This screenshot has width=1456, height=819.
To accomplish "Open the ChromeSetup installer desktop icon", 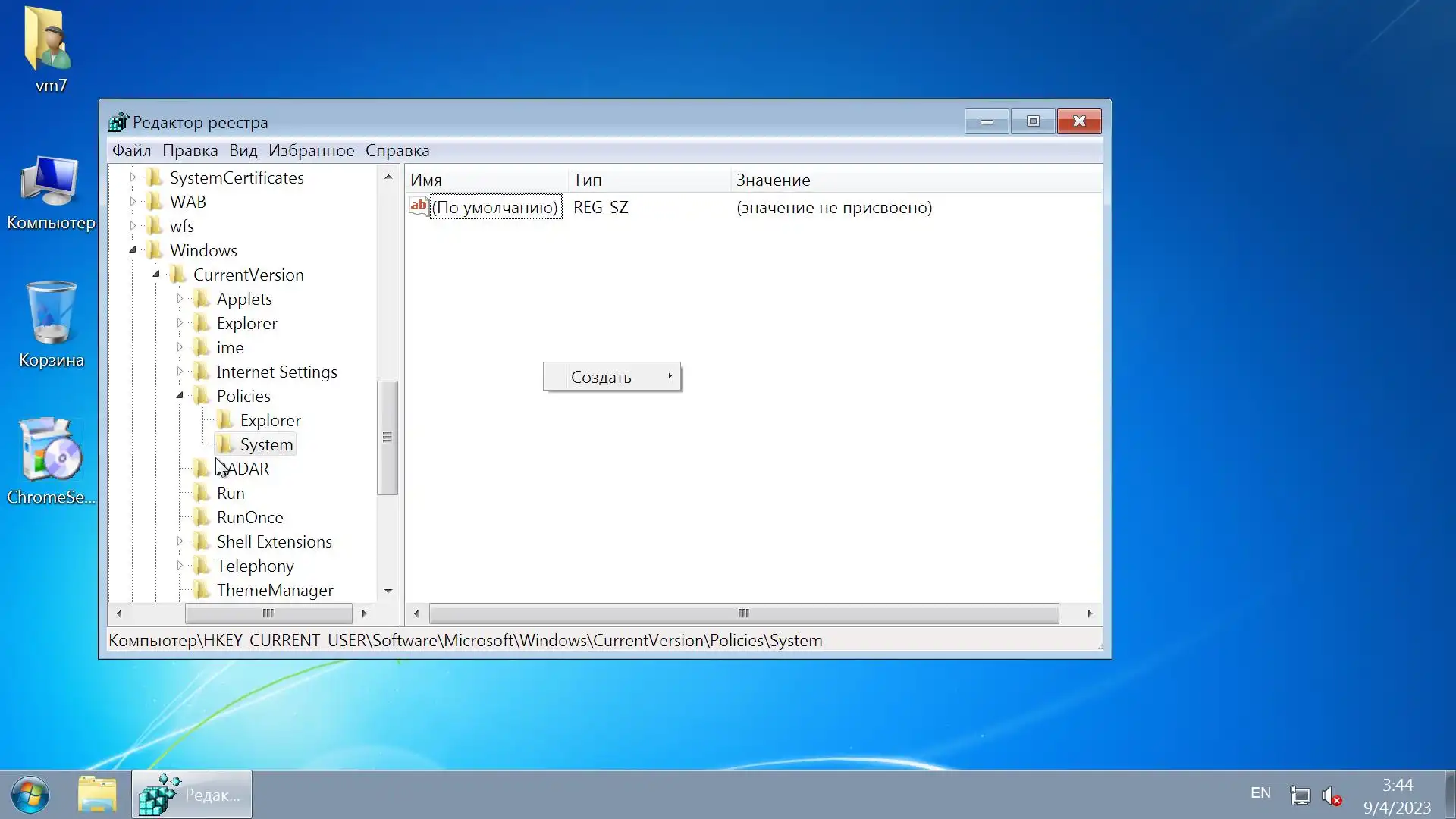I will click(x=51, y=452).
